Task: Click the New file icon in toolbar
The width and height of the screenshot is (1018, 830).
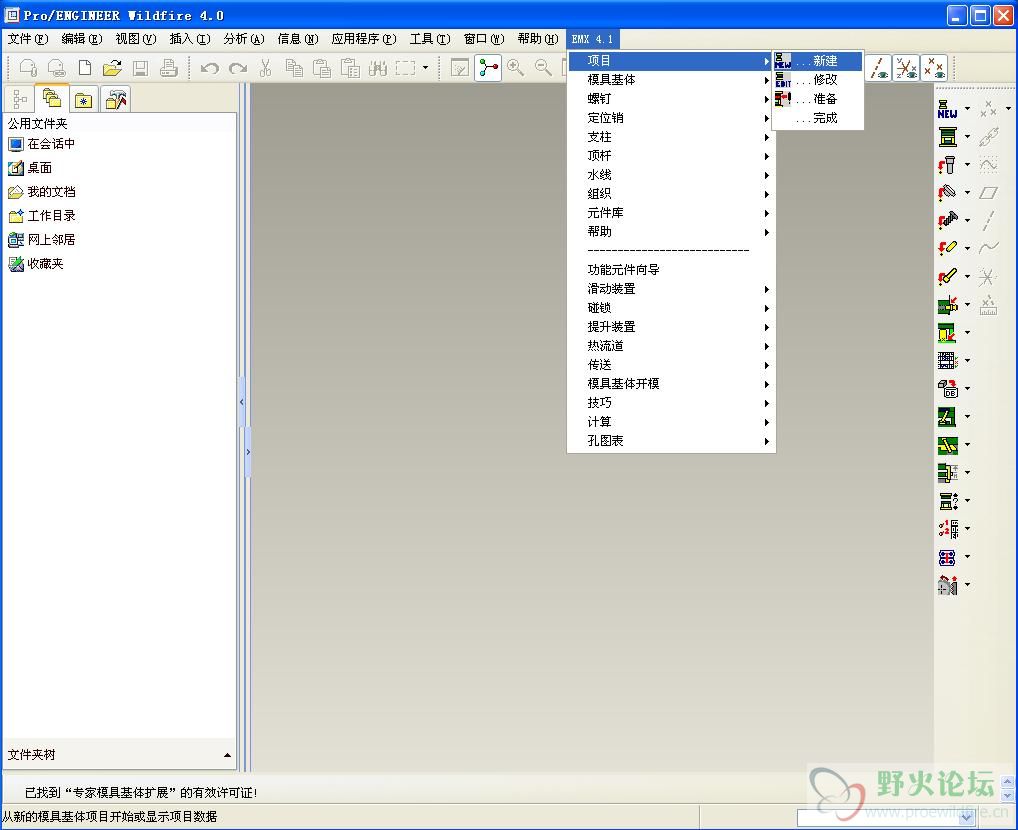Action: 85,68
